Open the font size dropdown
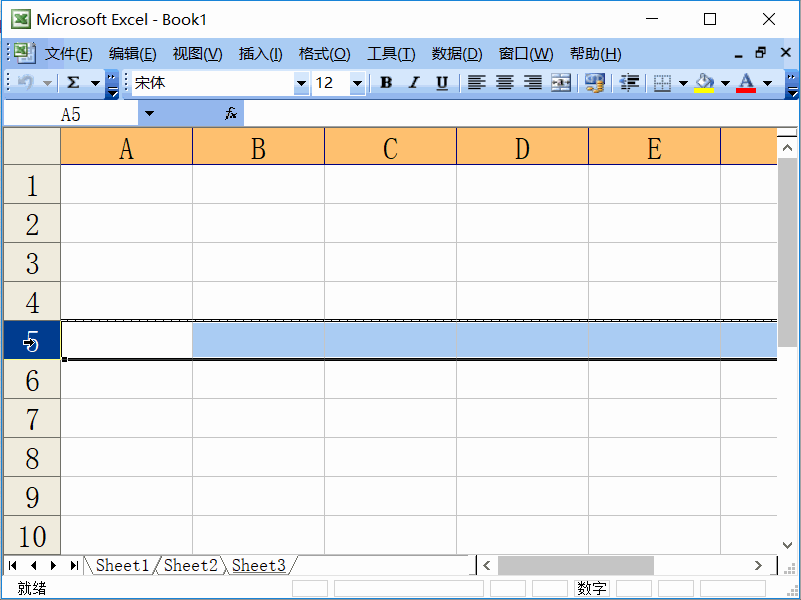The height and width of the screenshot is (600, 801). point(357,83)
